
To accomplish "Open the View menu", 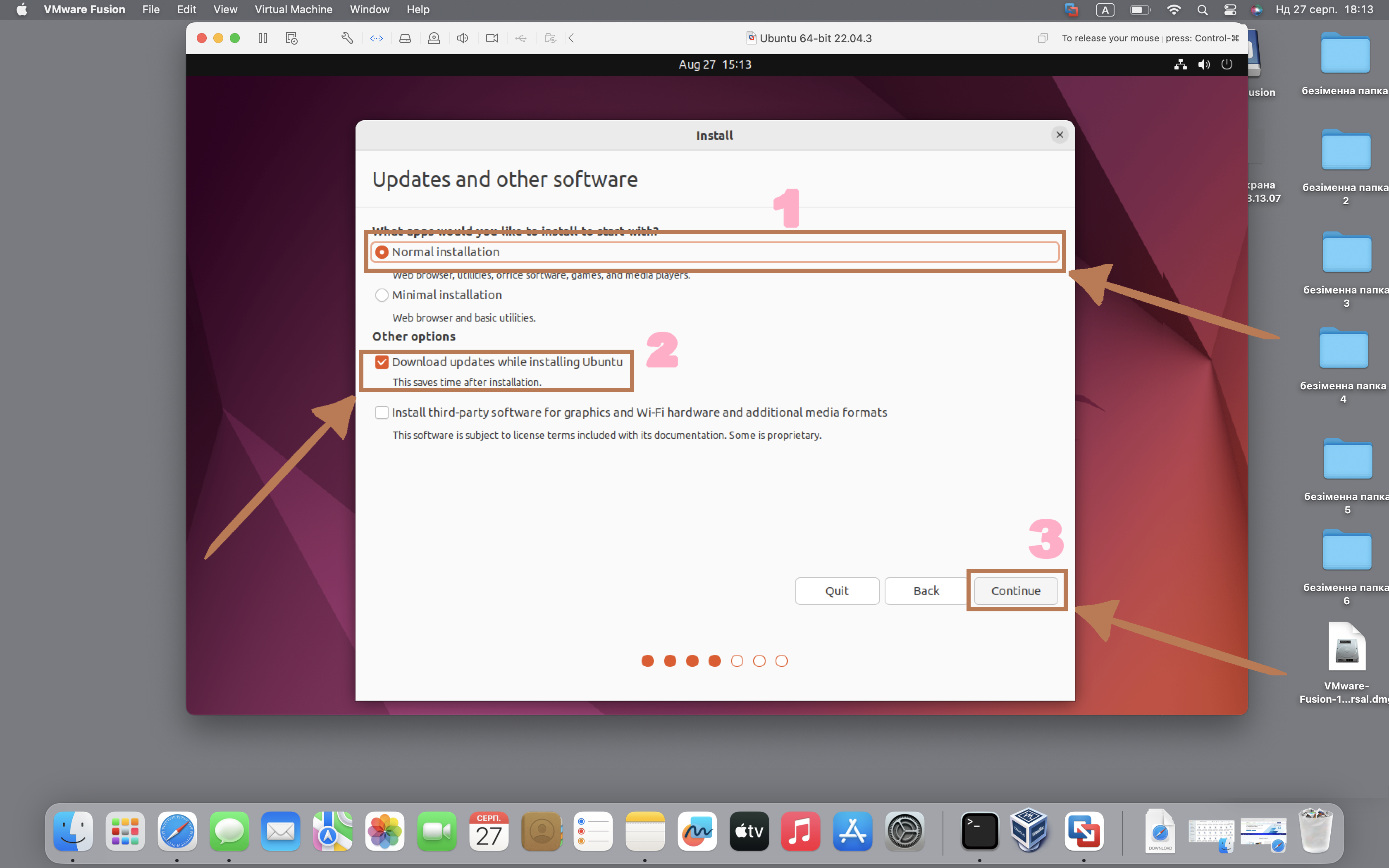I will tap(226, 10).
